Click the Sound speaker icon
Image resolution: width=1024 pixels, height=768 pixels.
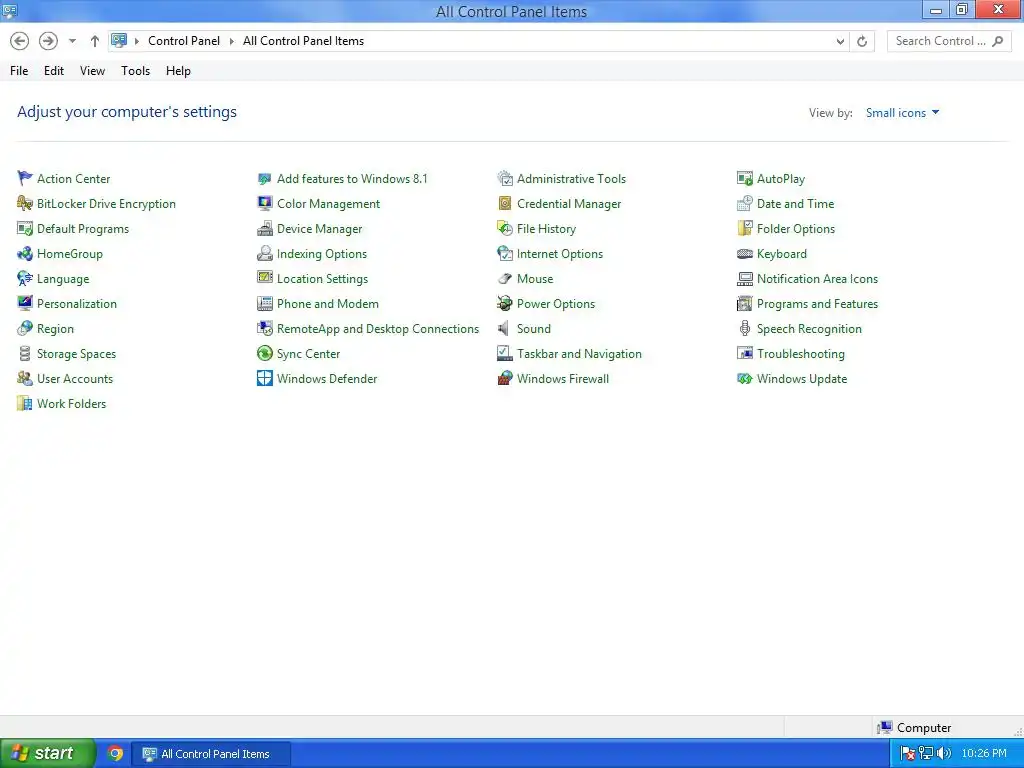pos(505,328)
